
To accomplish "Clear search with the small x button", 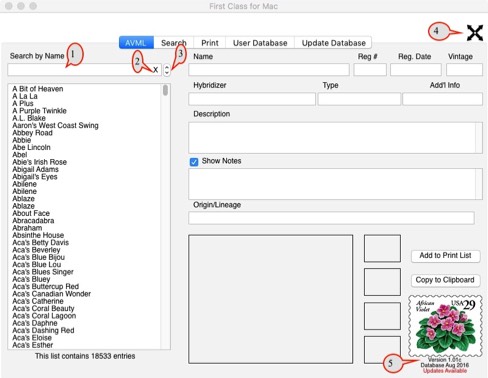I will pos(155,70).
